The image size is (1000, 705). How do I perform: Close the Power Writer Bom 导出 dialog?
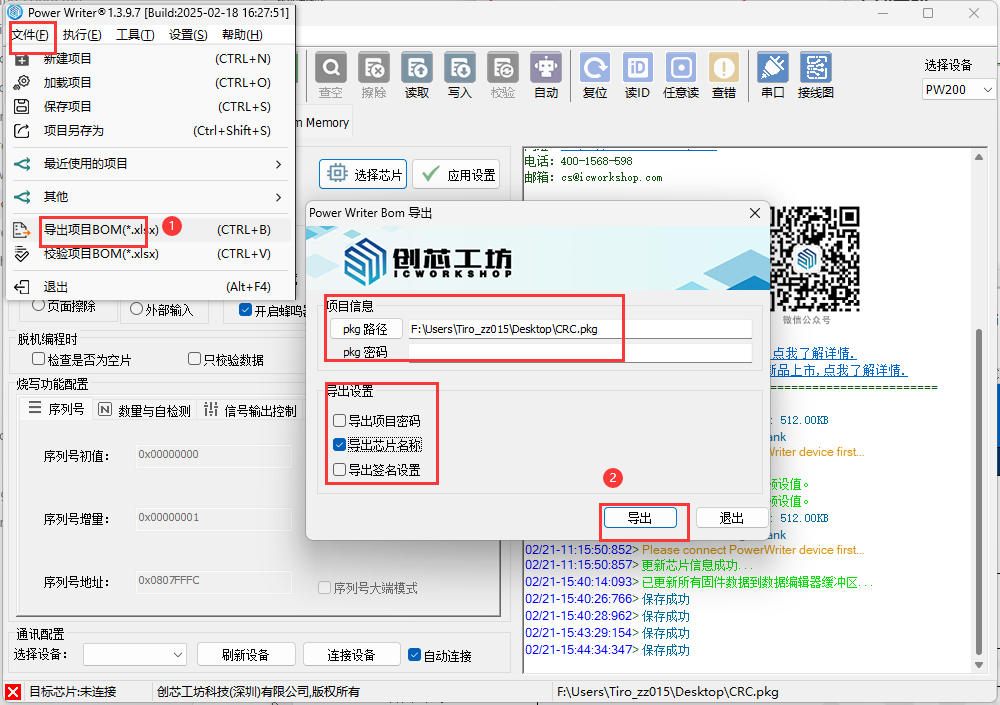(x=754, y=213)
